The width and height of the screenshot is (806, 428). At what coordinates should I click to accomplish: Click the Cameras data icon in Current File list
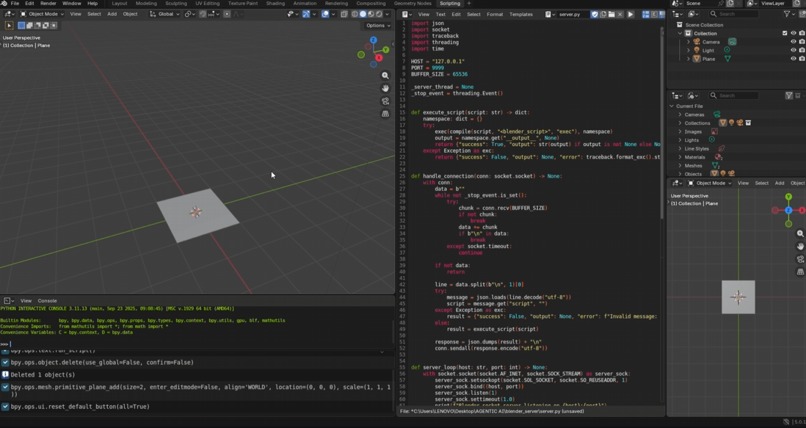717,115
